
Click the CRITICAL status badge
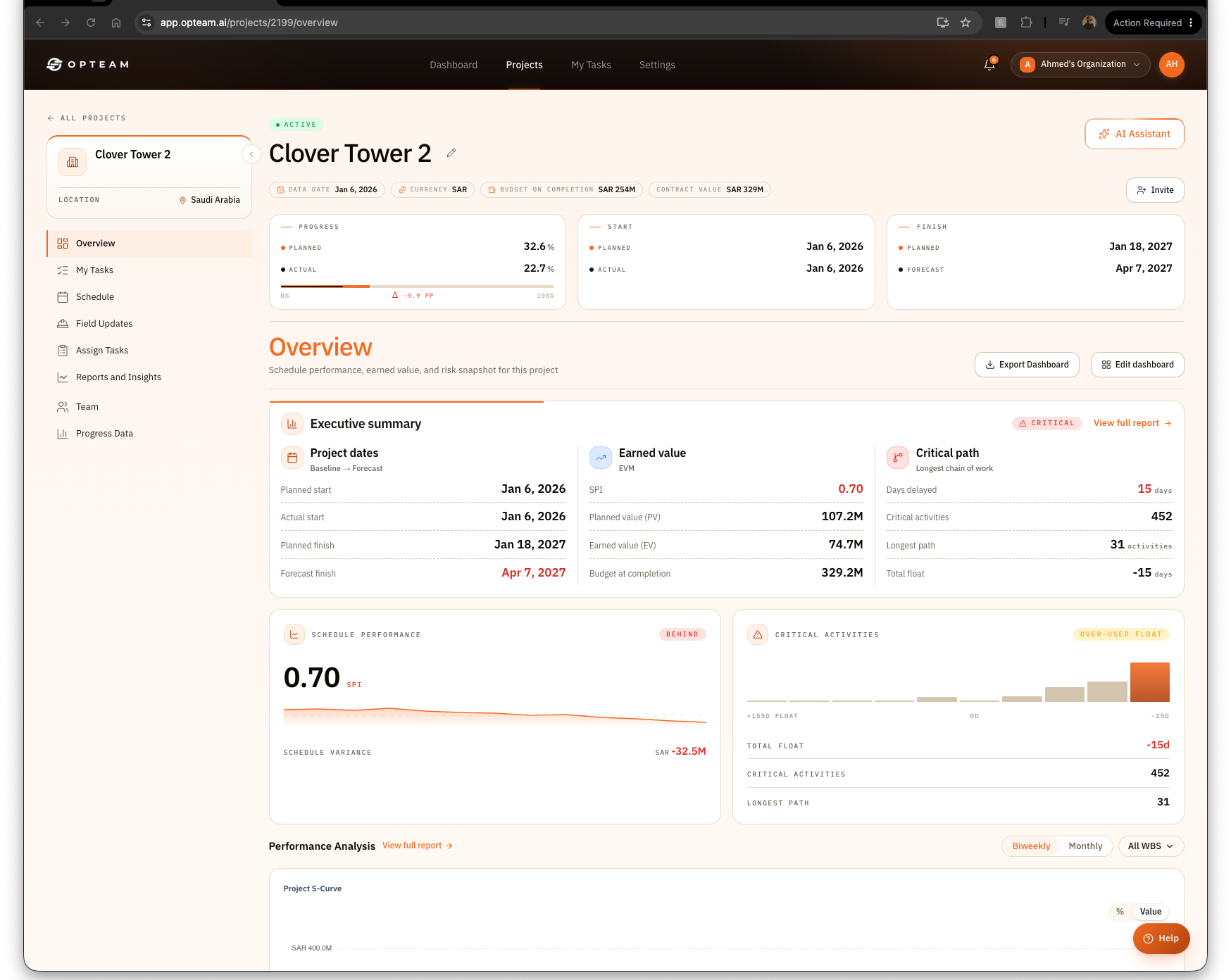click(x=1047, y=423)
